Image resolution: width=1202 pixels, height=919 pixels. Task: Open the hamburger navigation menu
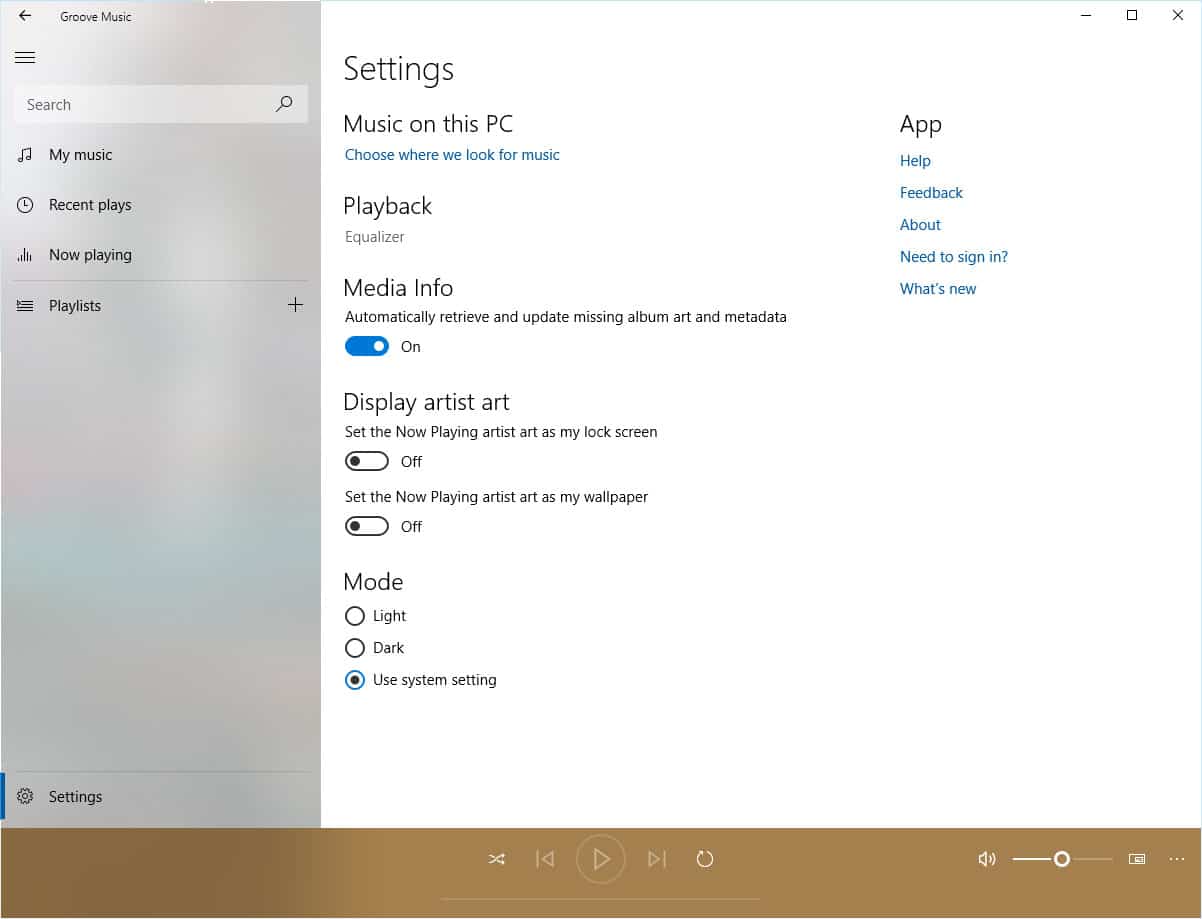click(25, 58)
